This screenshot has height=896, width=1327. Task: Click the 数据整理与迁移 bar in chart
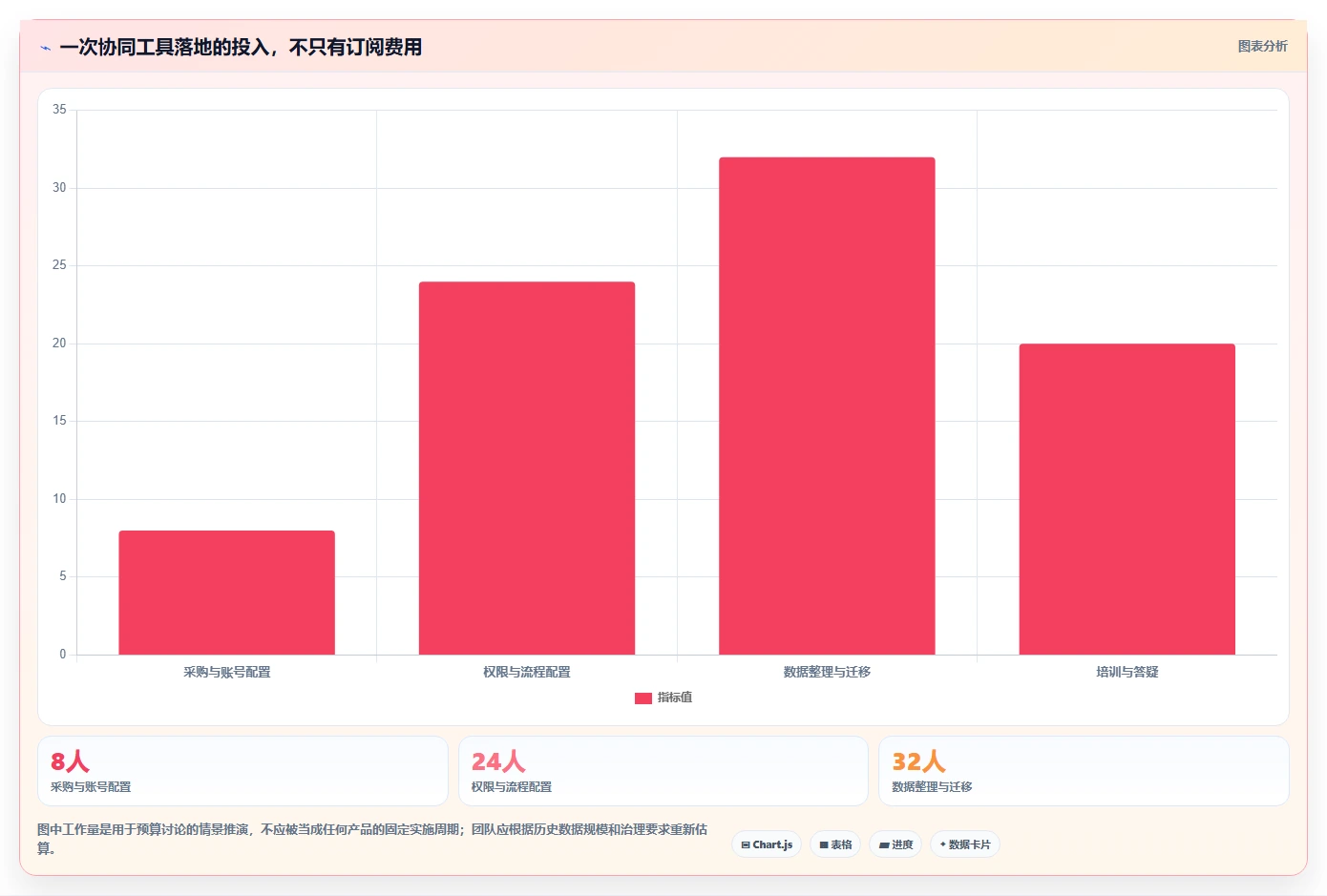tap(827, 406)
